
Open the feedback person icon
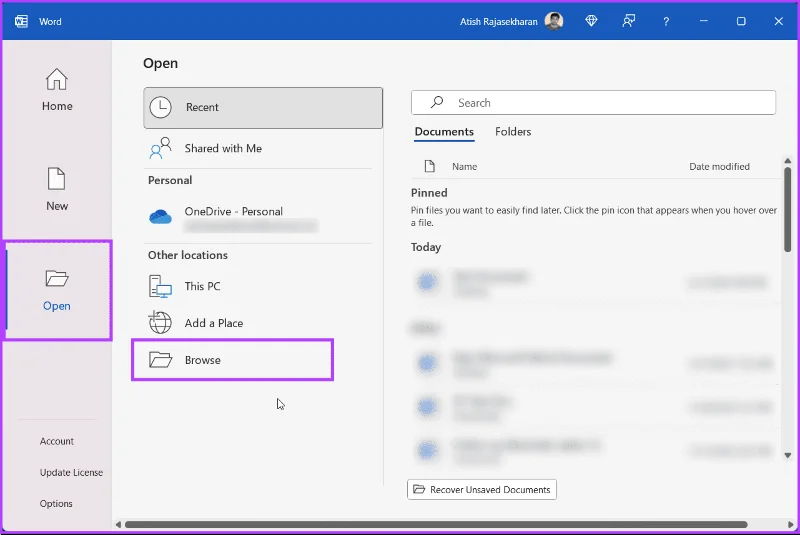click(629, 21)
